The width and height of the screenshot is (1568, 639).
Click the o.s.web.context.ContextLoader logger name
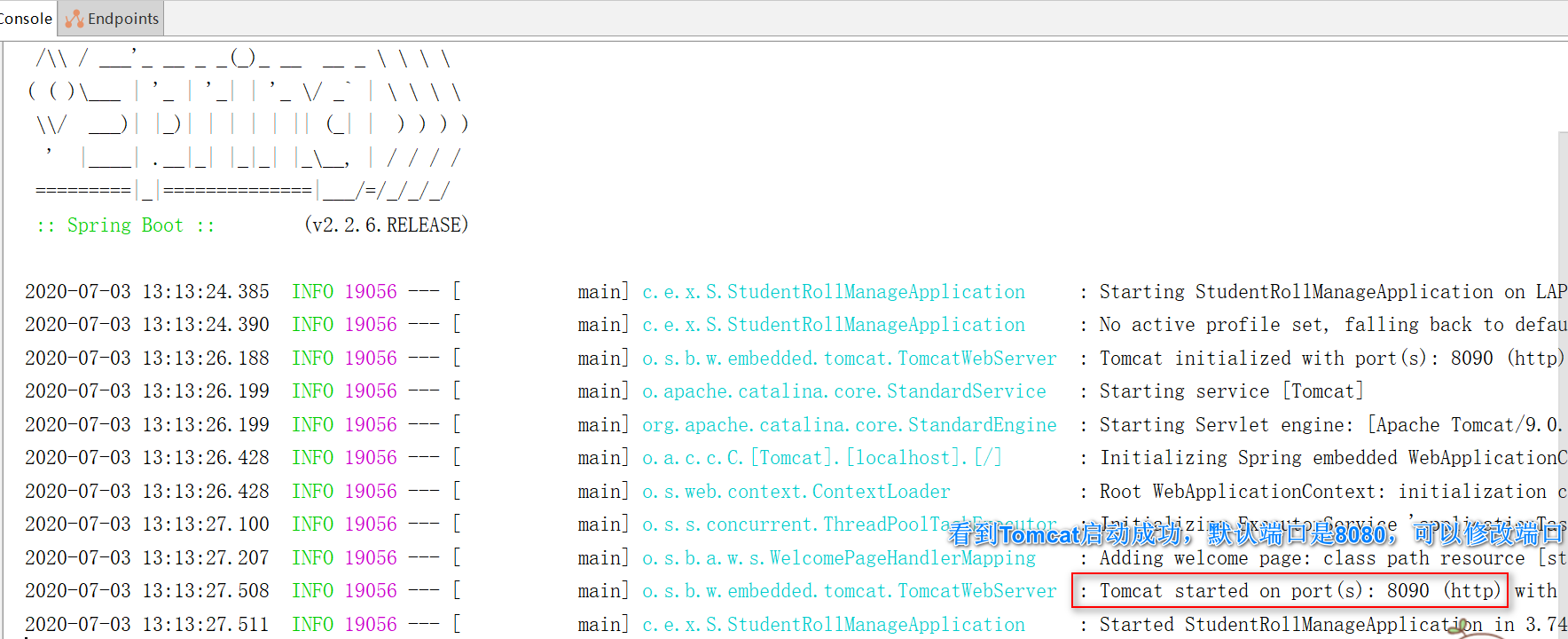796,492
